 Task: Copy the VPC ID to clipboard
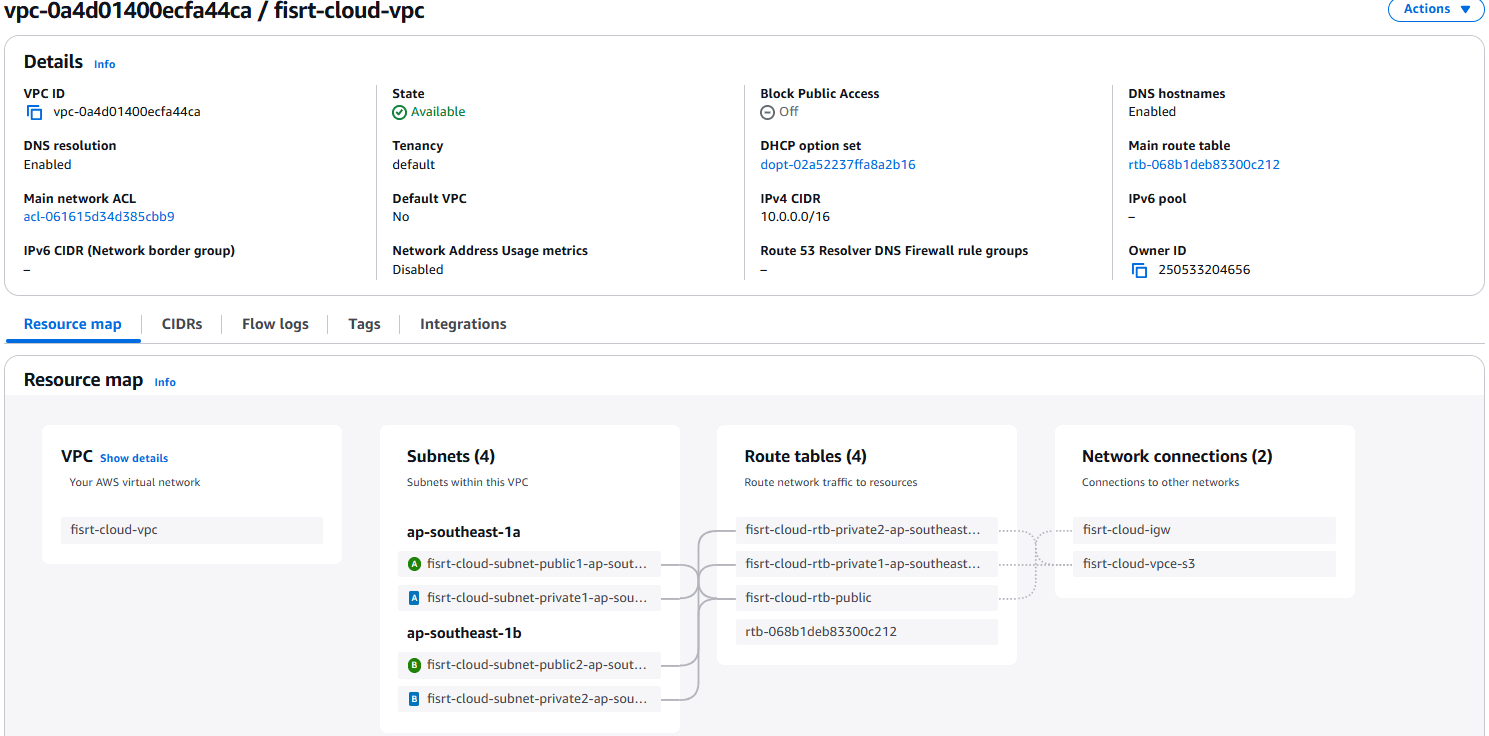[34, 111]
